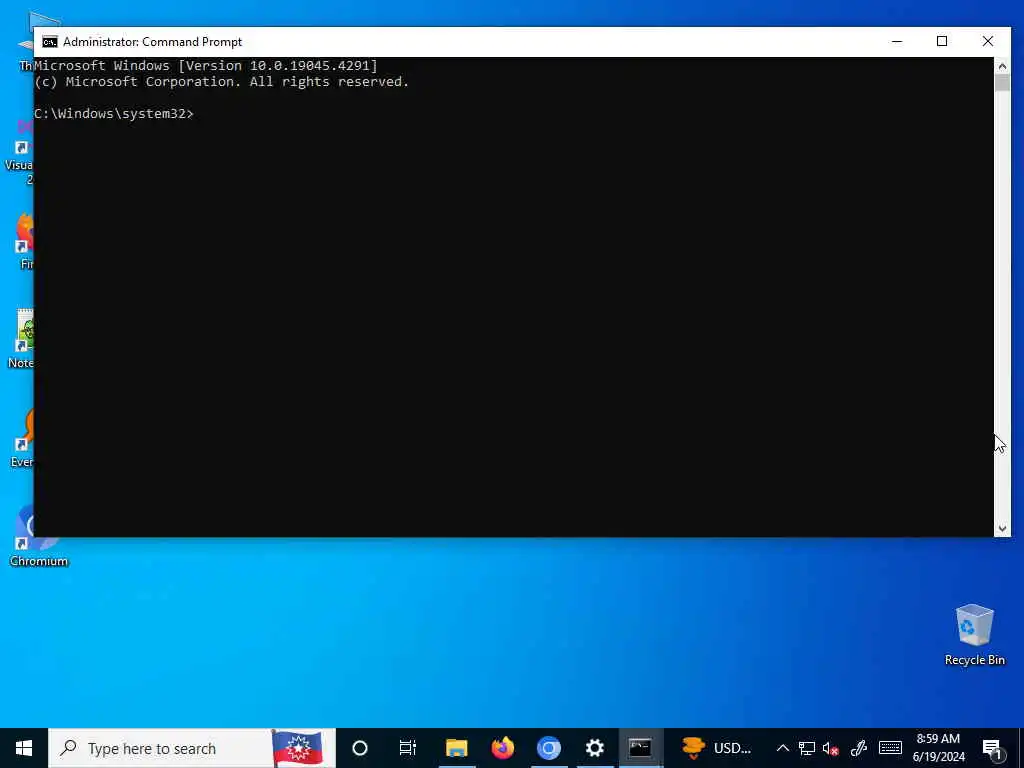1024x768 pixels.
Task: Maximize the Command Prompt window
Action: (x=942, y=42)
